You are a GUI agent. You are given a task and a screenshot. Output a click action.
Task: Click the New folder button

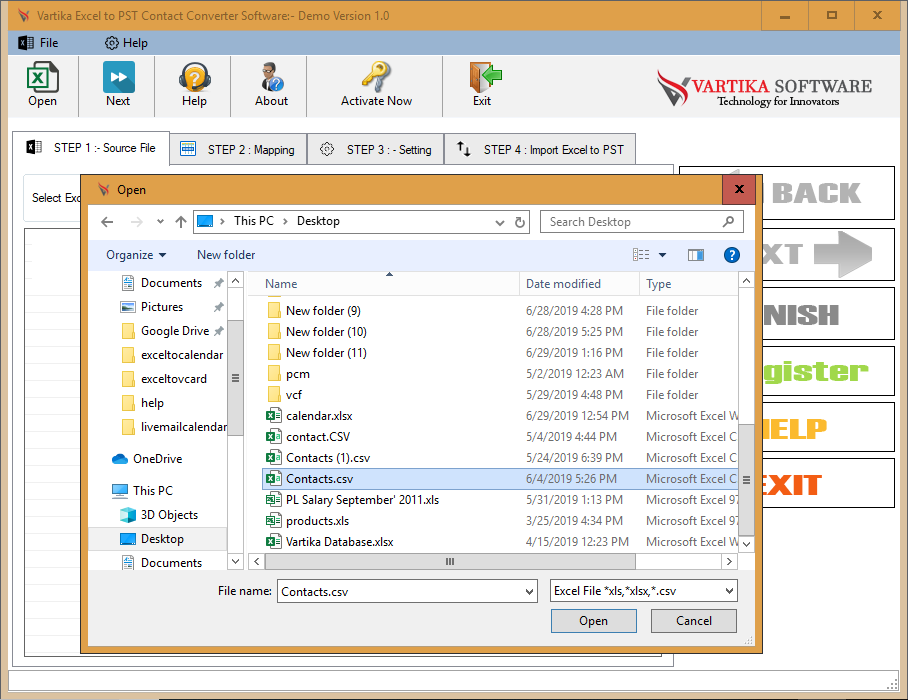point(226,255)
